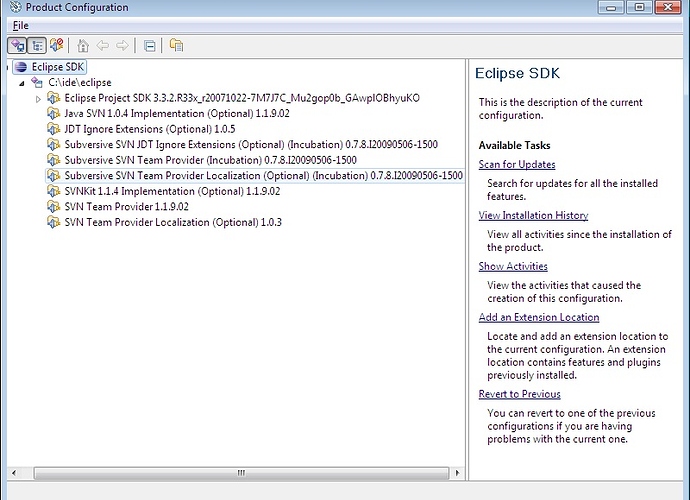The image size is (690, 500).
Task: Click SVN Team Provider Localization 1.0.3 icon
Action: (x=54, y=222)
